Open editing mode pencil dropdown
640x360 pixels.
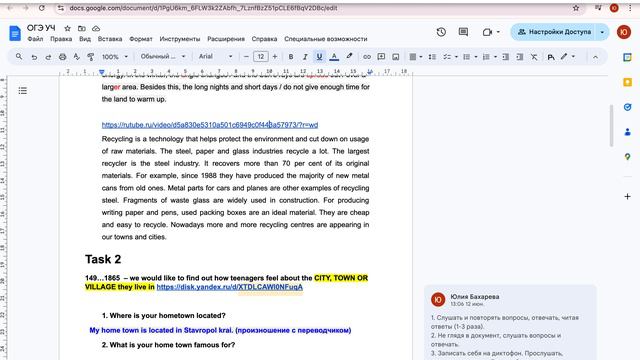click(568, 57)
